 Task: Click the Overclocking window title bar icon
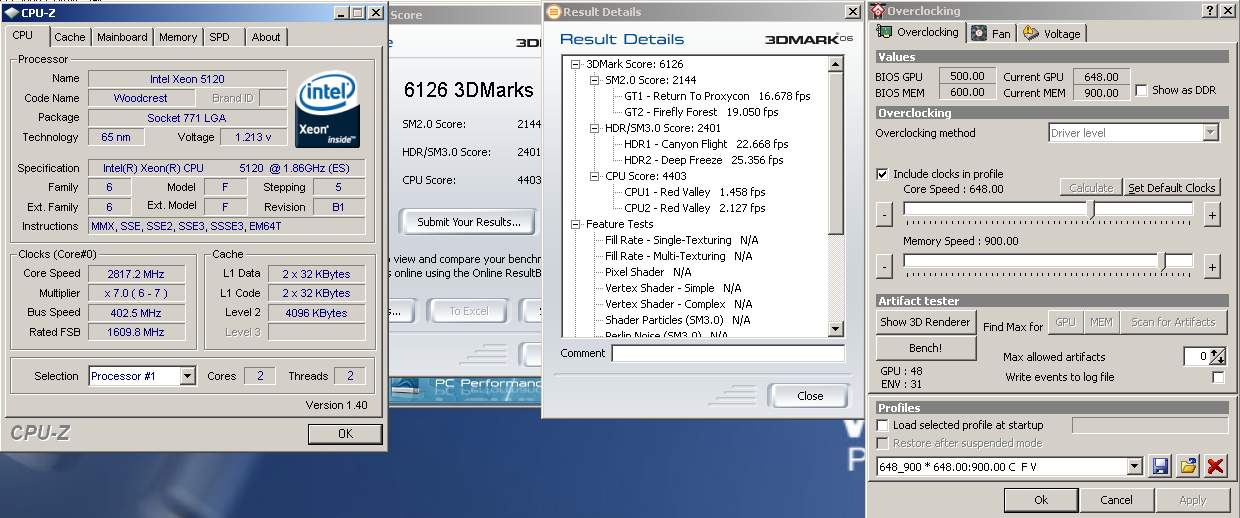click(x=878, y=11)
